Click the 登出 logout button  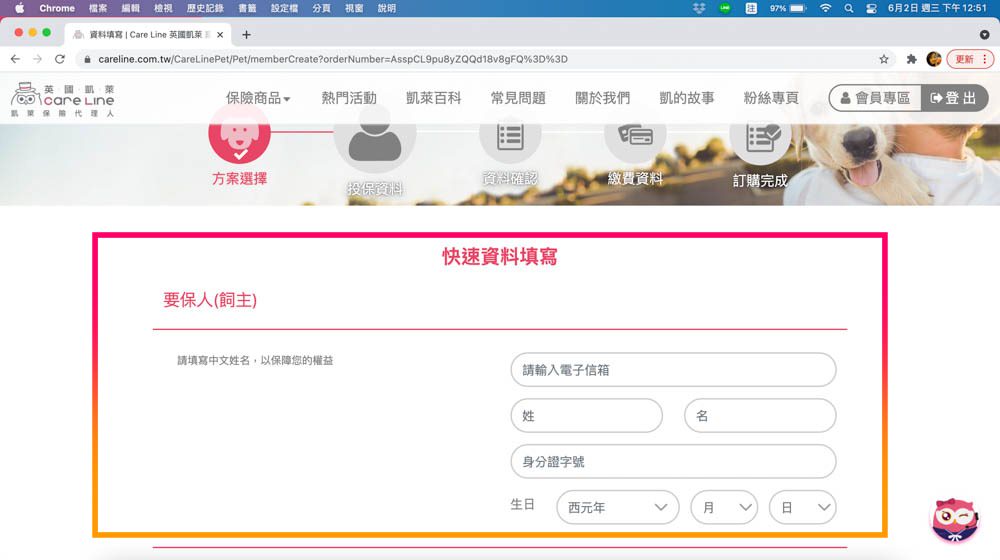pyautogui.click(x=954, y=98)
